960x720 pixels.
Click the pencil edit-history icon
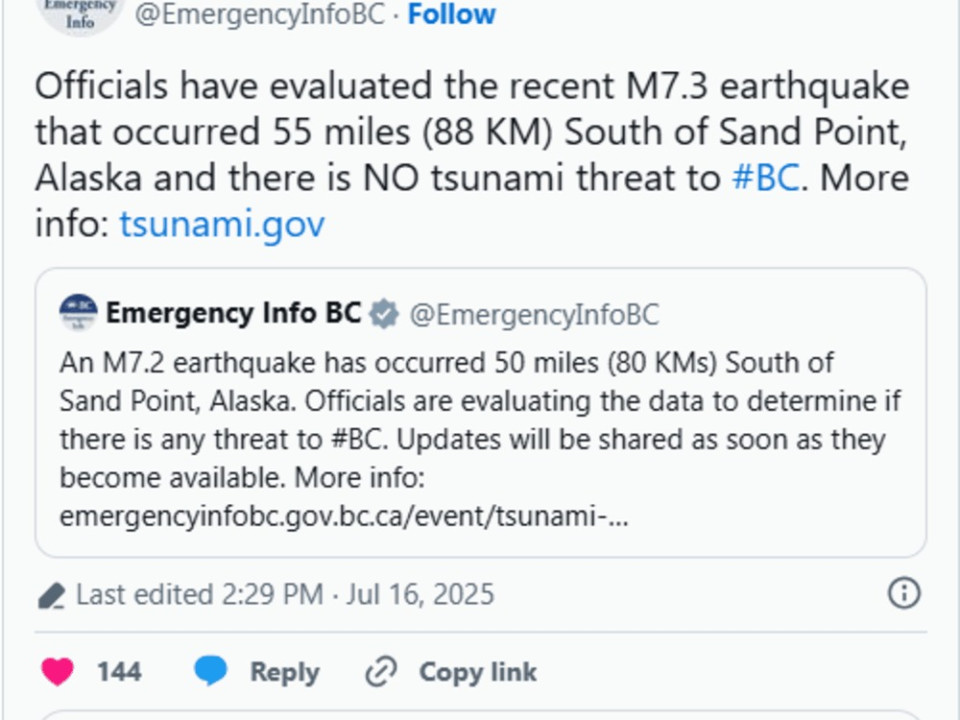[x=51, y=596]
